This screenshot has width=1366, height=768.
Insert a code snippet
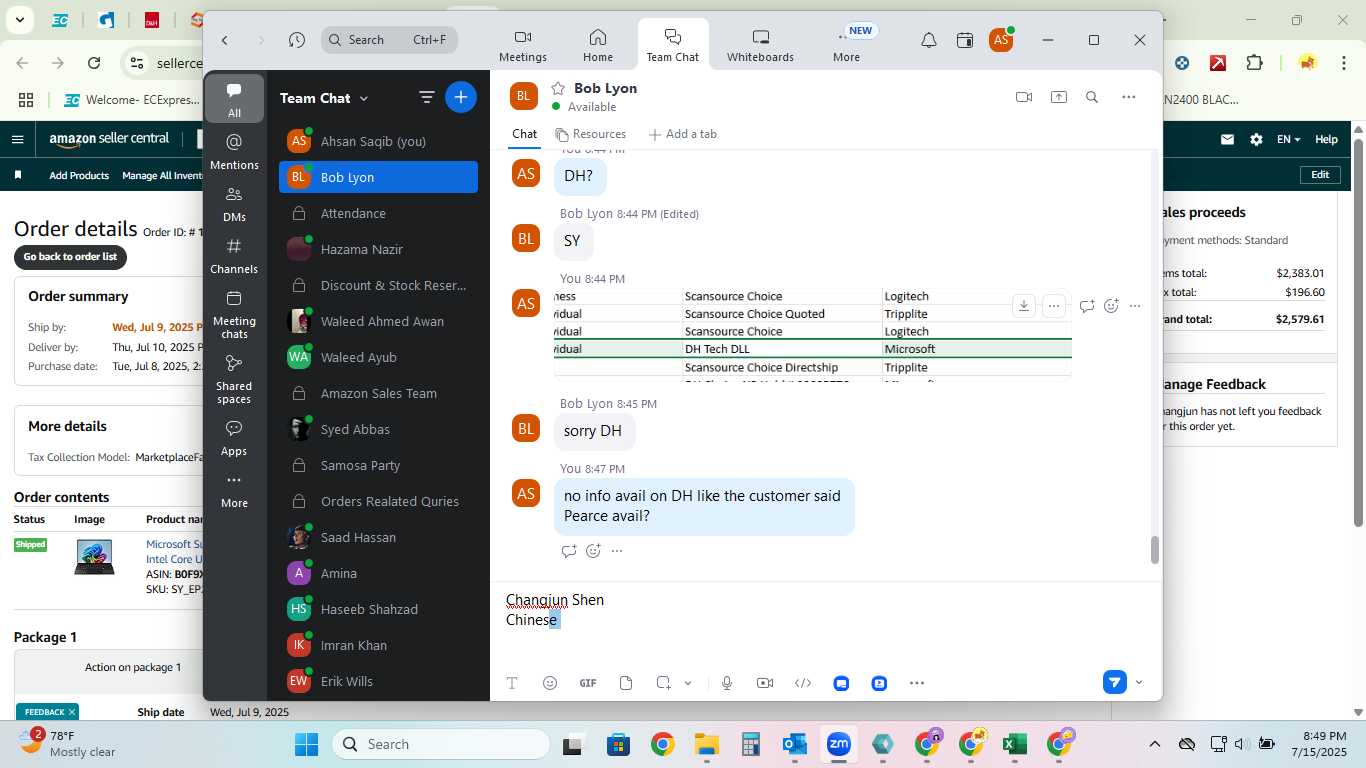point(803,683)
